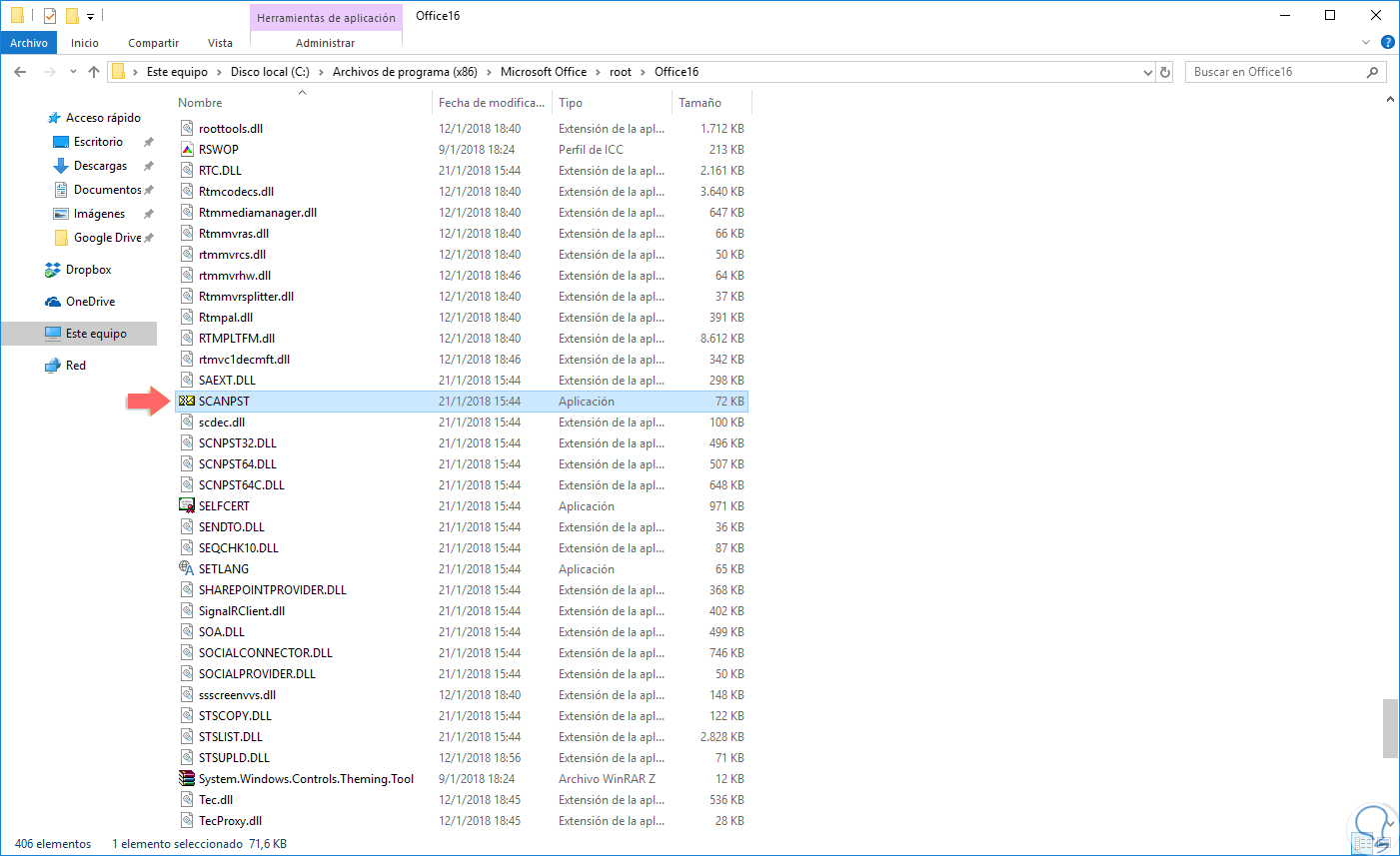Select the SHAREPOINTPROVIDER.DLL file name

tap(273, 590)
